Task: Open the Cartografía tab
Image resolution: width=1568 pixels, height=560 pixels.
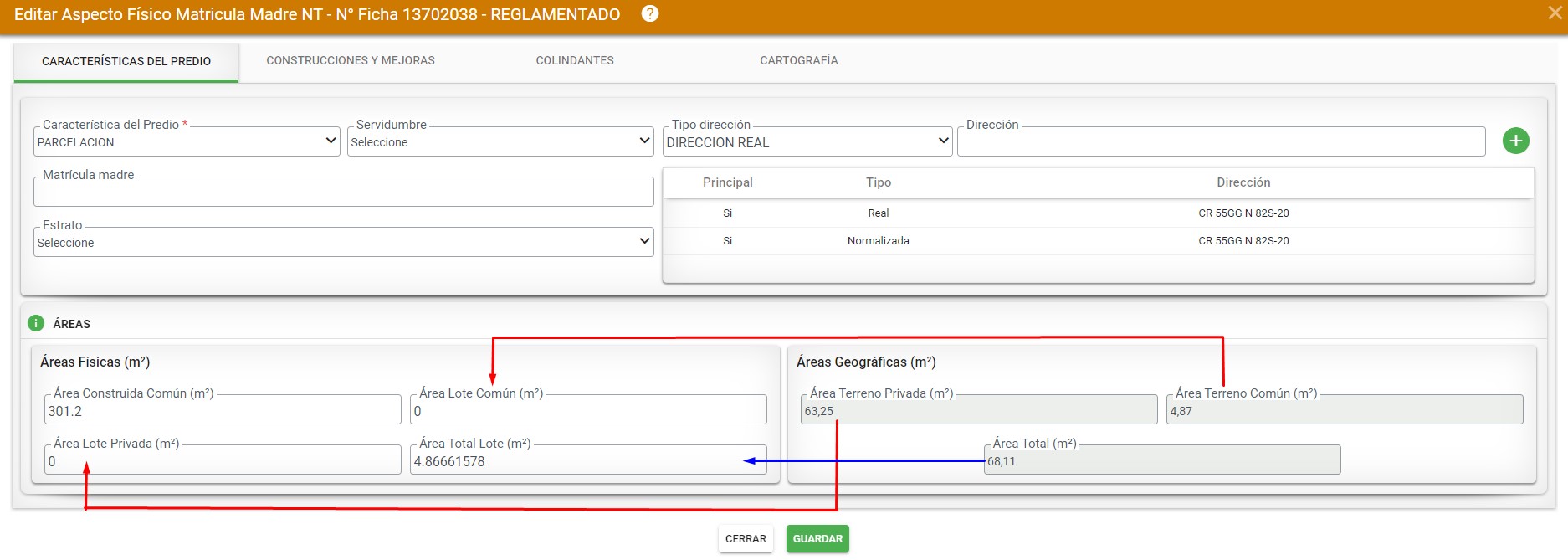Action: (799, 60)
